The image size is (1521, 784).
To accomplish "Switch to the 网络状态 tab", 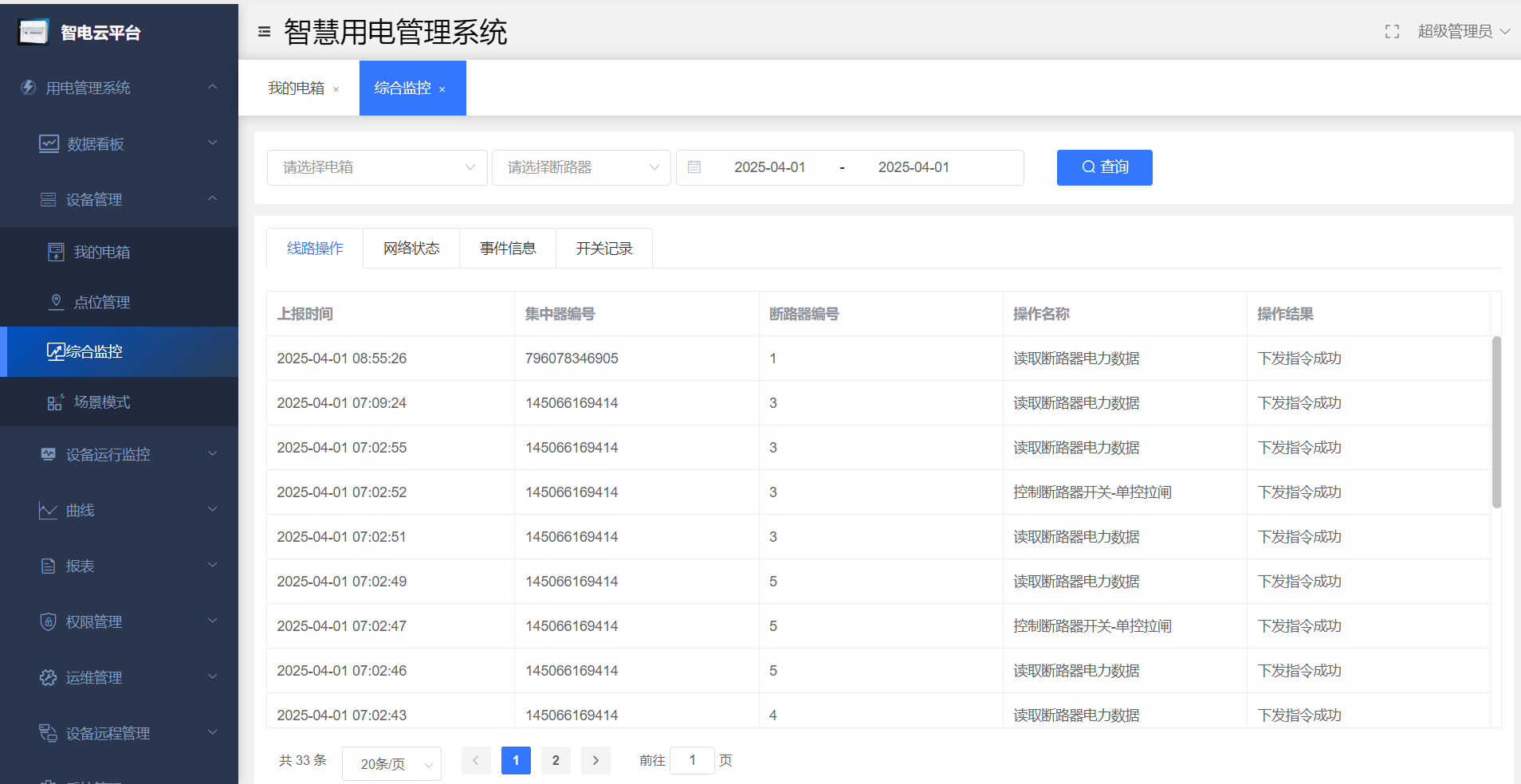I will click(x=411, y=249).
